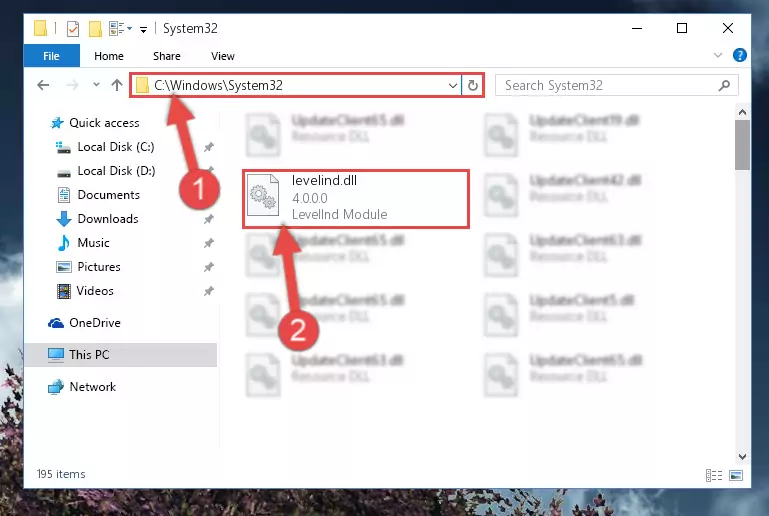This screenshot has width=769, height=516.
Task: Click the Music note icon
Action: pos(64,243)
